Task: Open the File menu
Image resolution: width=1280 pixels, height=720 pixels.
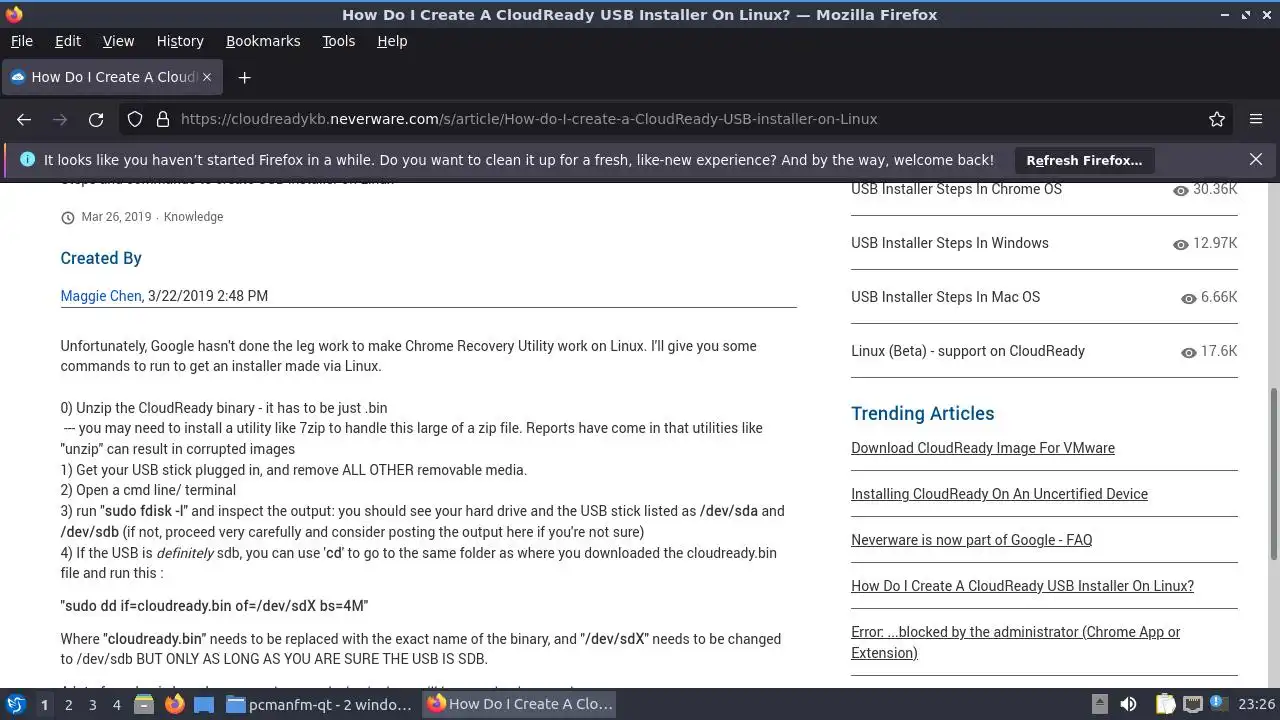Action: click(21, 41)
